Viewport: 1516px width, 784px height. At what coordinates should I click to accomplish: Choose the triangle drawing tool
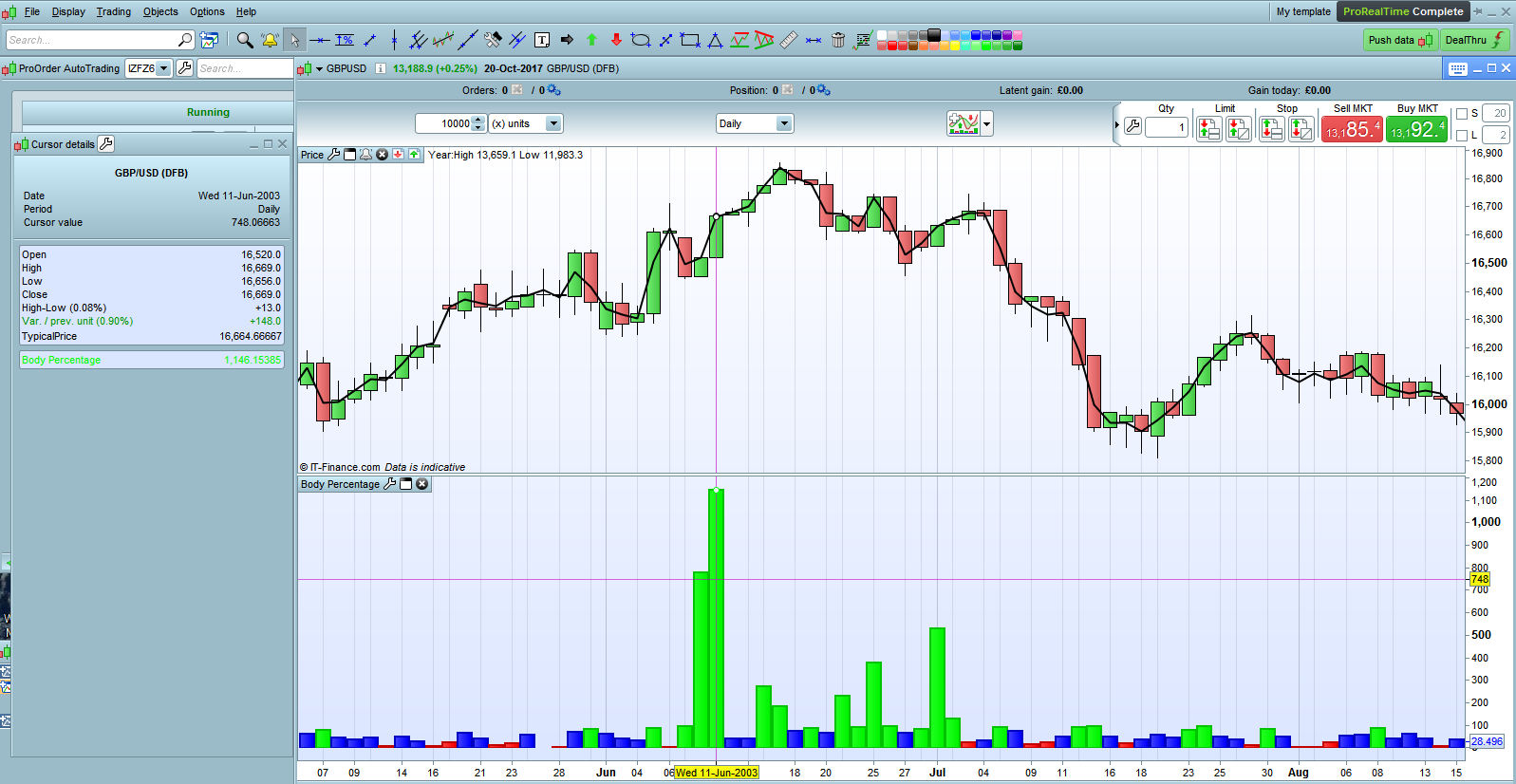(x=715, y=40)
